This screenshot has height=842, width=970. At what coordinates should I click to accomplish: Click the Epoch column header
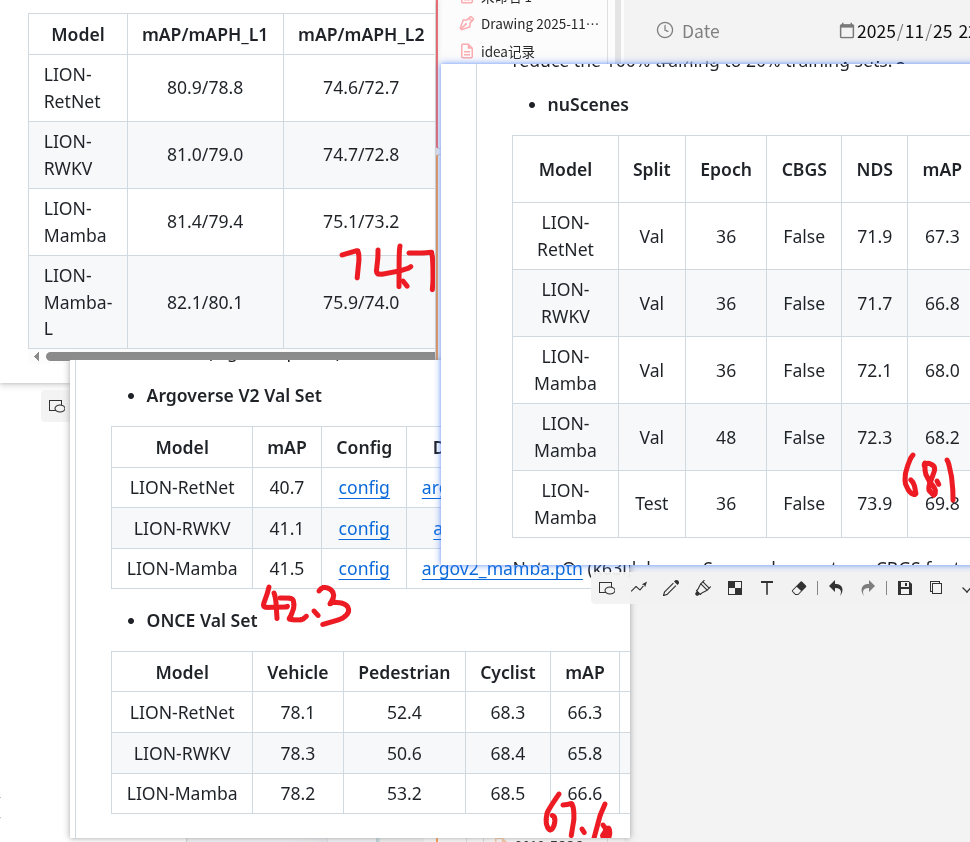tap(726, 170)
